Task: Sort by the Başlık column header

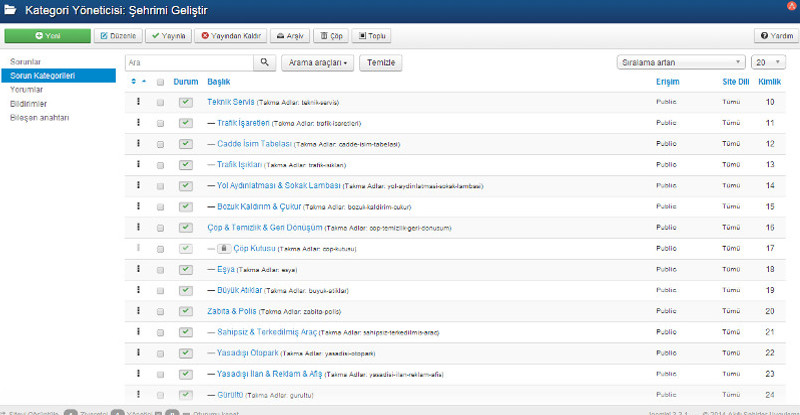Action: [x=218, y=82]
